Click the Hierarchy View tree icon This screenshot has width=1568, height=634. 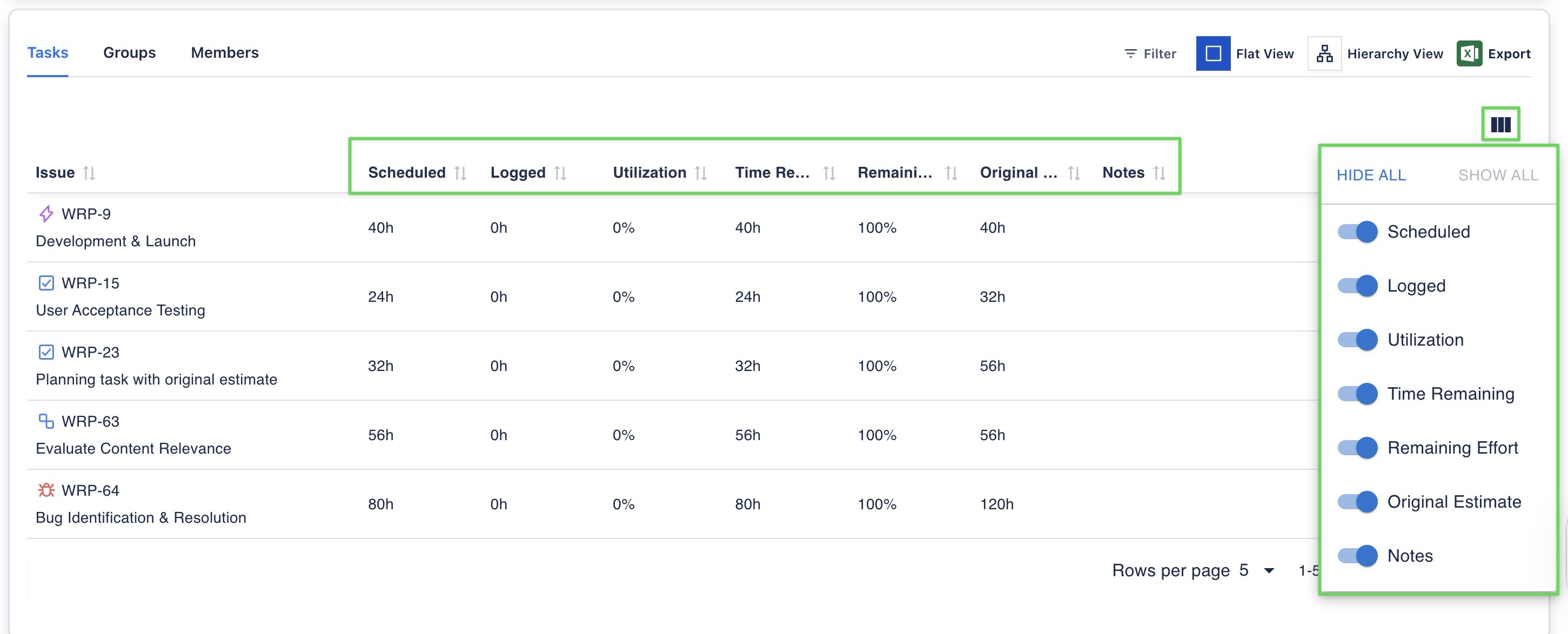(1324, 53)
